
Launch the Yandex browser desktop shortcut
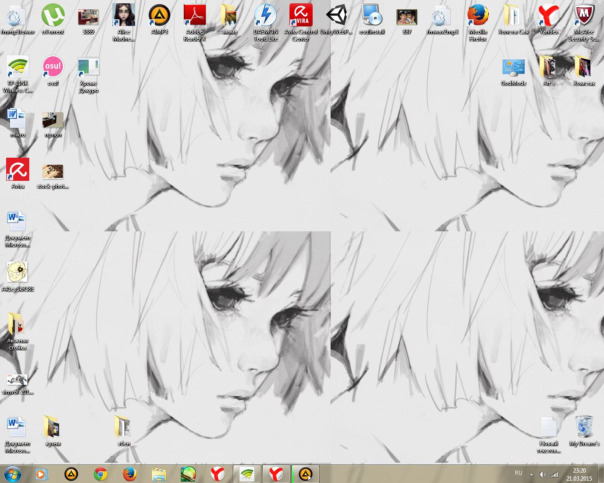[547, 16]
